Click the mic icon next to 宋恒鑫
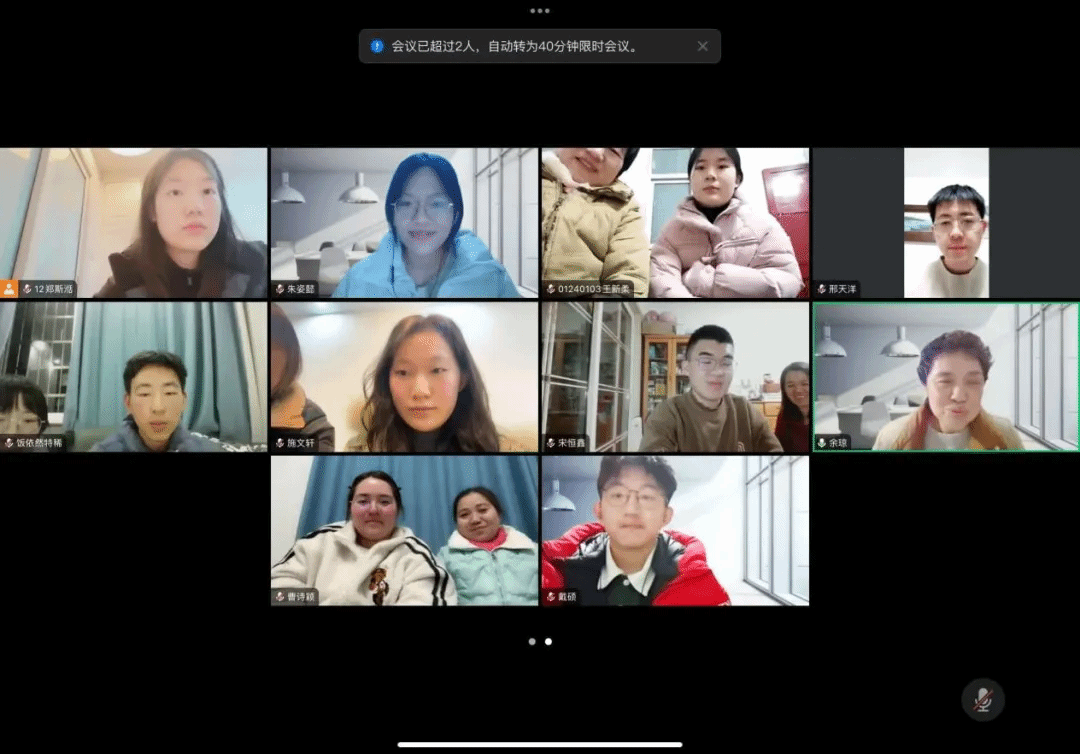This screenshot has height=754, width=1080. pos(551,442)
